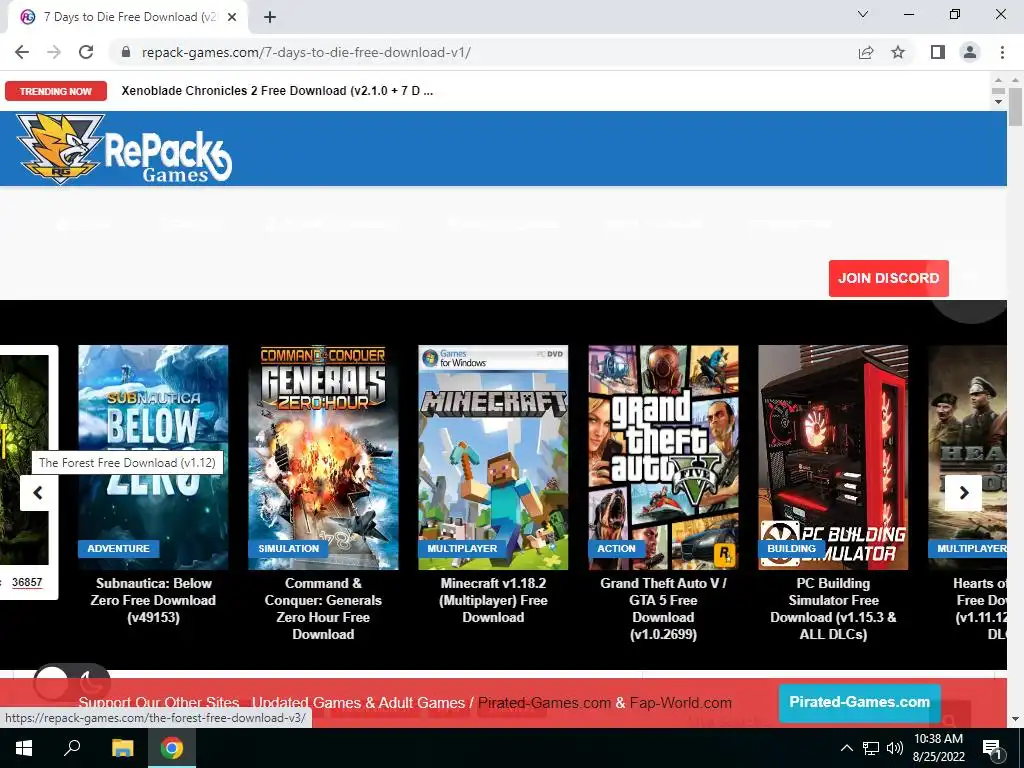Click SIMULATION category tag
This screenshot has width=1024, height=768.
tap(289, 549)
